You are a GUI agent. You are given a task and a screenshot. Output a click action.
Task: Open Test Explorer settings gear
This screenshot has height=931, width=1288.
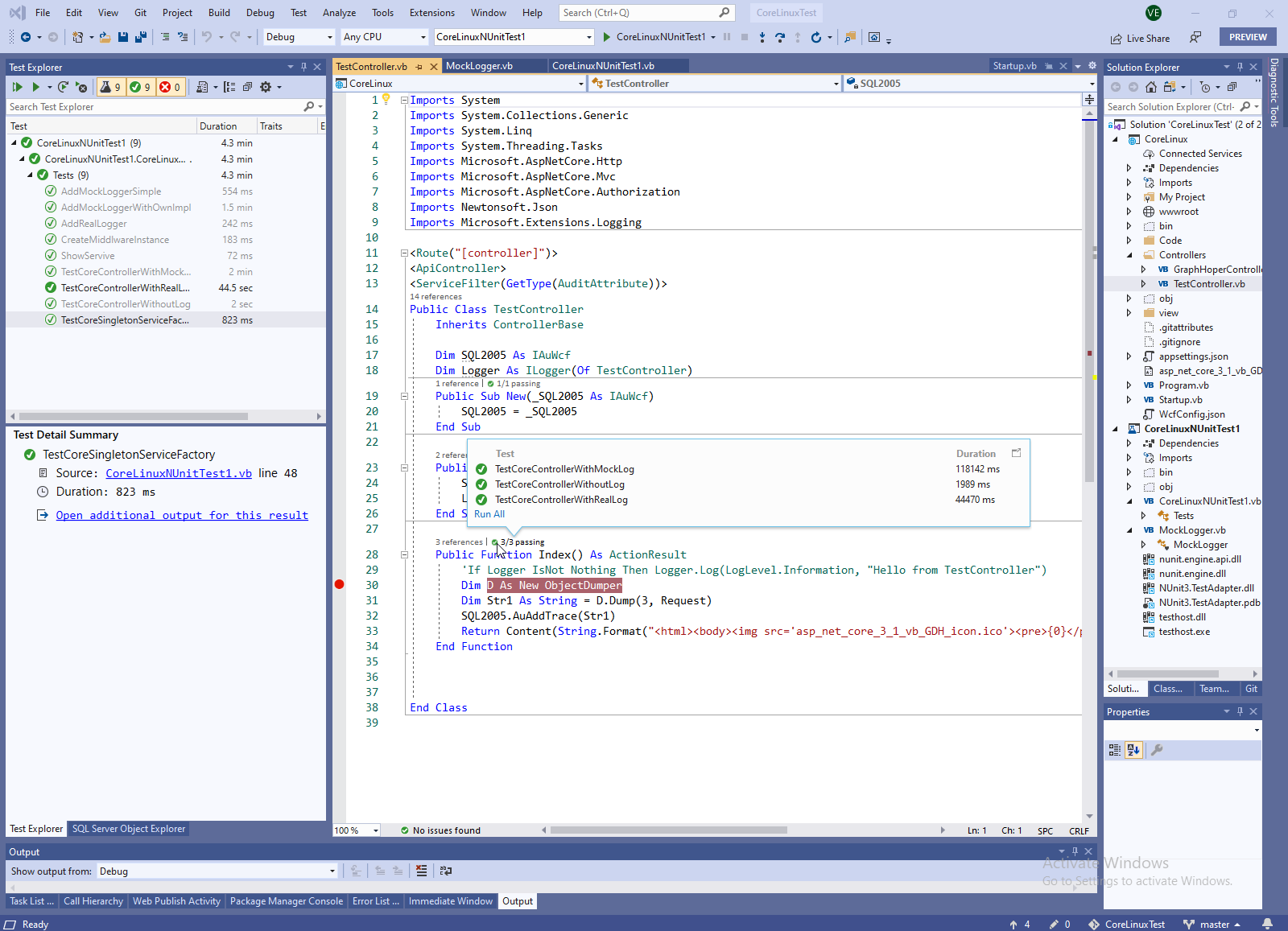tap(266, 87)
